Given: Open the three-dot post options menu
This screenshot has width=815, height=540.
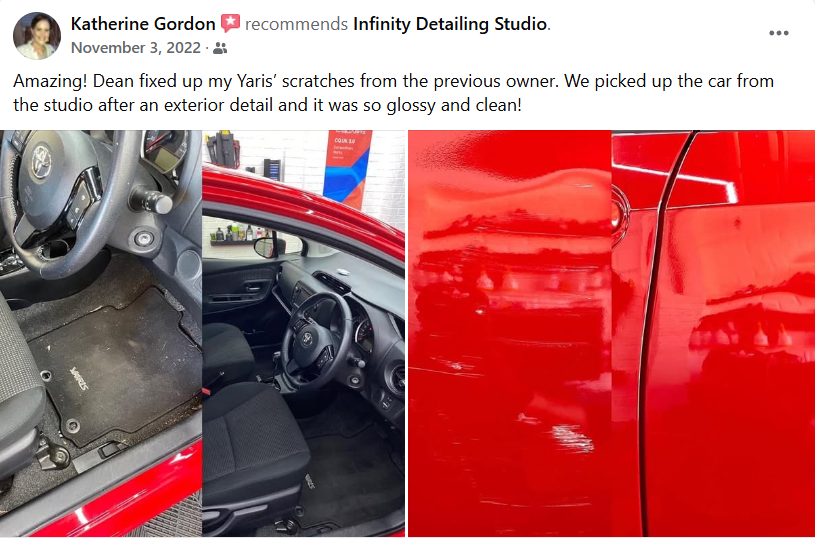Looking at the screenshot, I should tap(778, 33).
